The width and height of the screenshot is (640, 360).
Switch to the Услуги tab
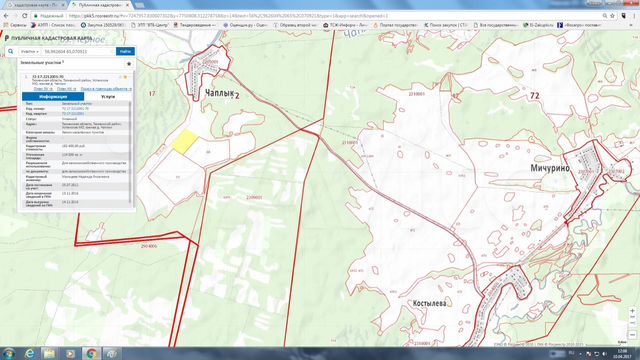pos(108,97)
